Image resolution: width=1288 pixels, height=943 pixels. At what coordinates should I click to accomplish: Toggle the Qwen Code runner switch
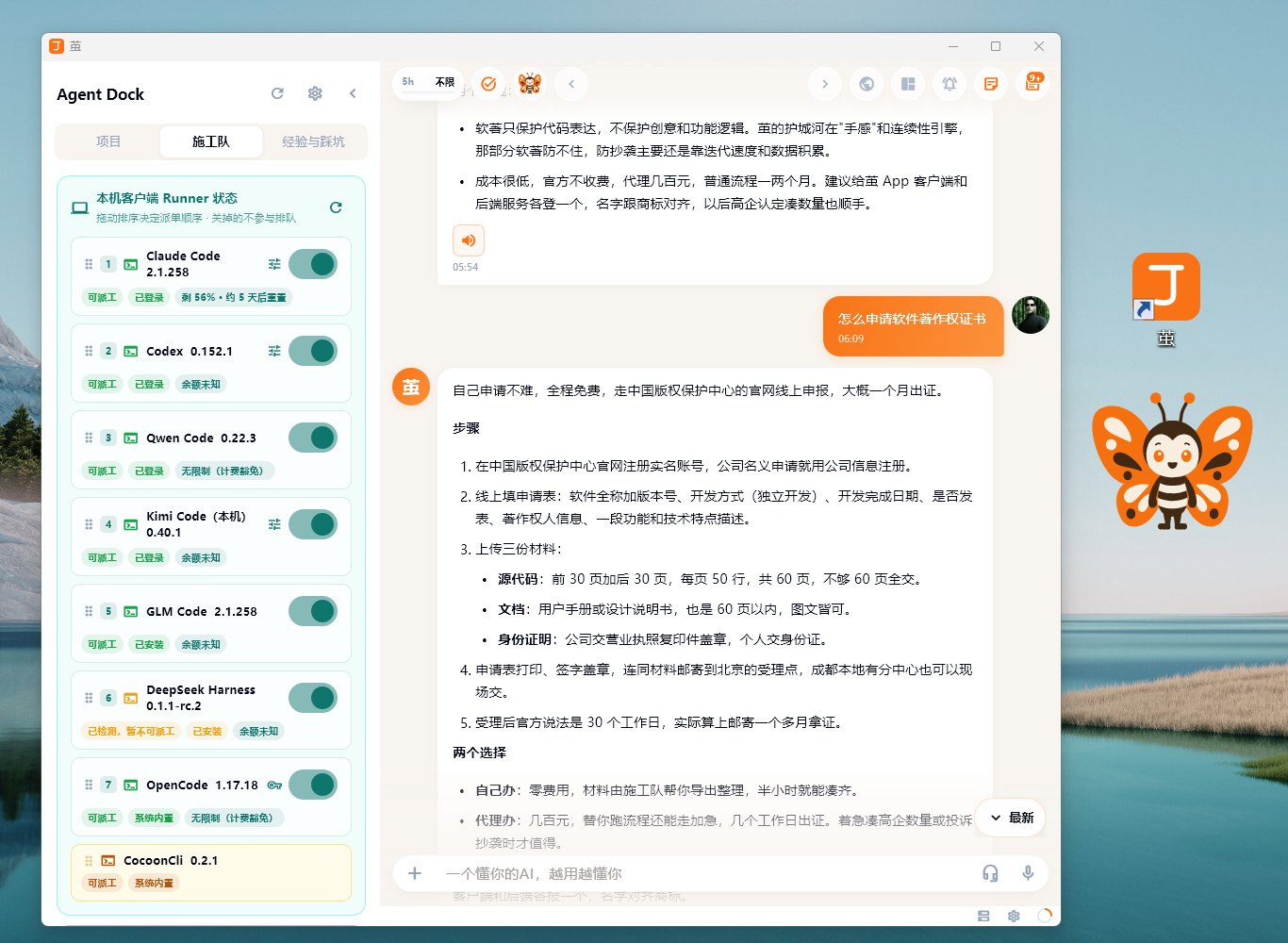tap(313, 438)
